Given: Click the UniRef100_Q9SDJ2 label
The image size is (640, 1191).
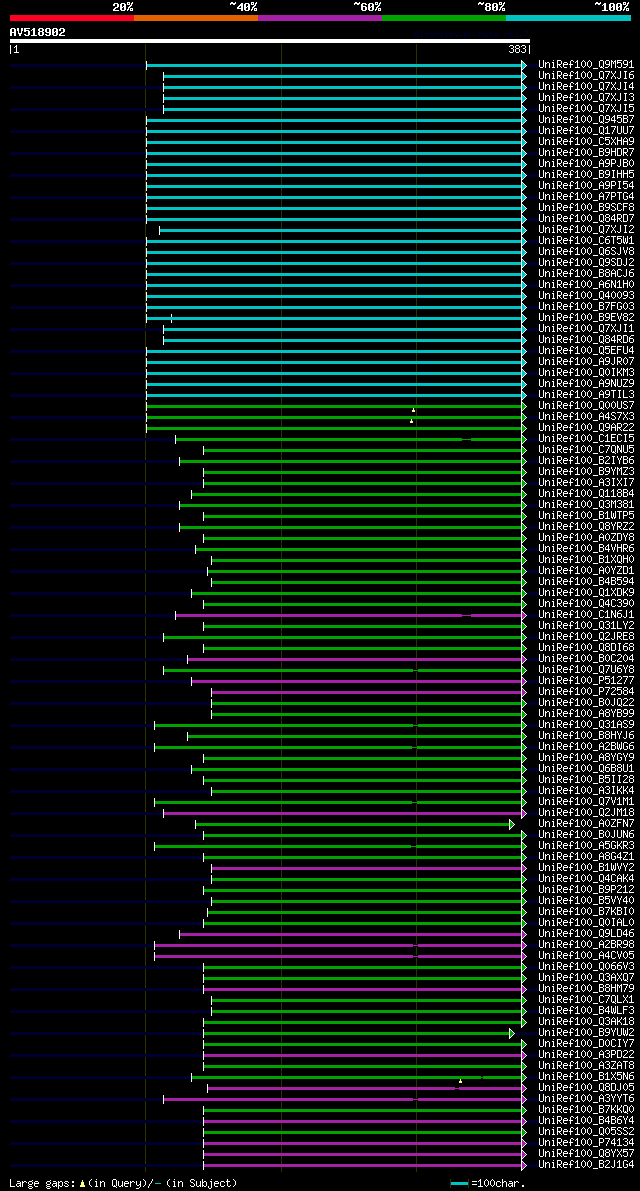Looking at the screenshot, I should [x=585, y=263].
